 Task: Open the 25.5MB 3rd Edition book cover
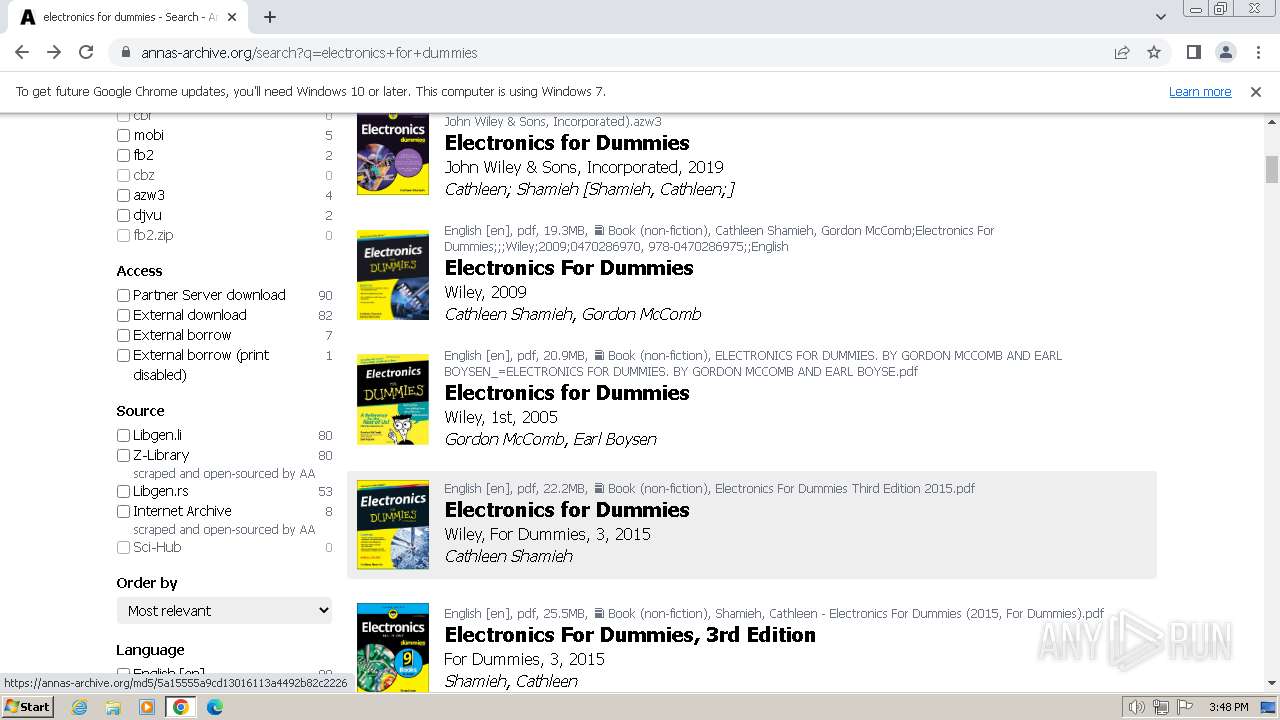click(393, 648)
